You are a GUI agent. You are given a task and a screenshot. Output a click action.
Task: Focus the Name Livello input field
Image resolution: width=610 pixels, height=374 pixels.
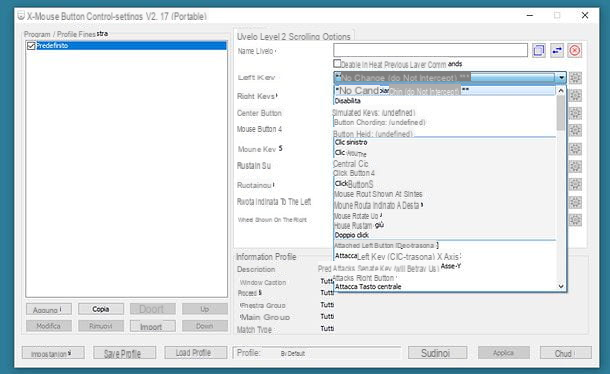[x=430, y=50]
